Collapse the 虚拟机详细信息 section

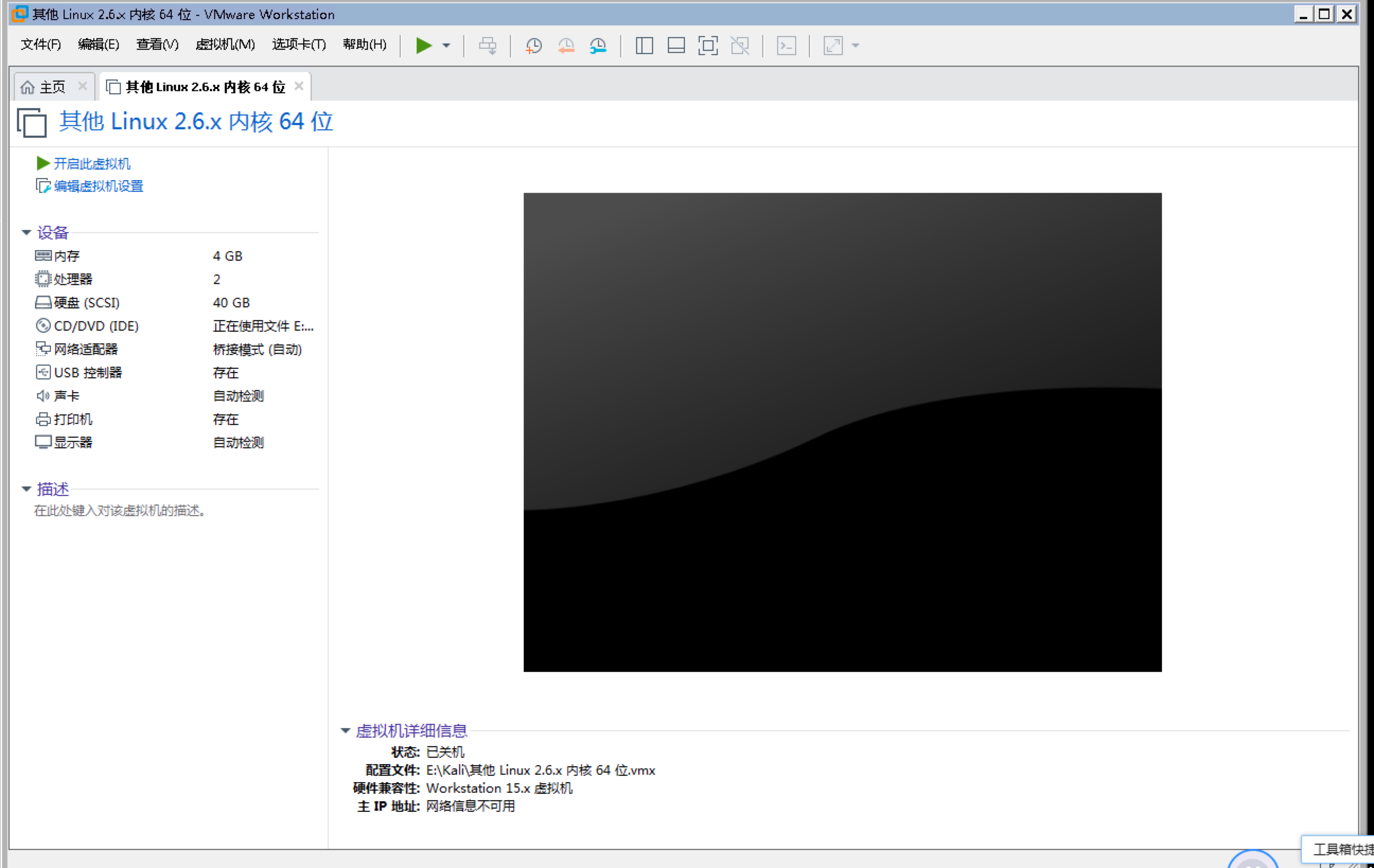345,731
